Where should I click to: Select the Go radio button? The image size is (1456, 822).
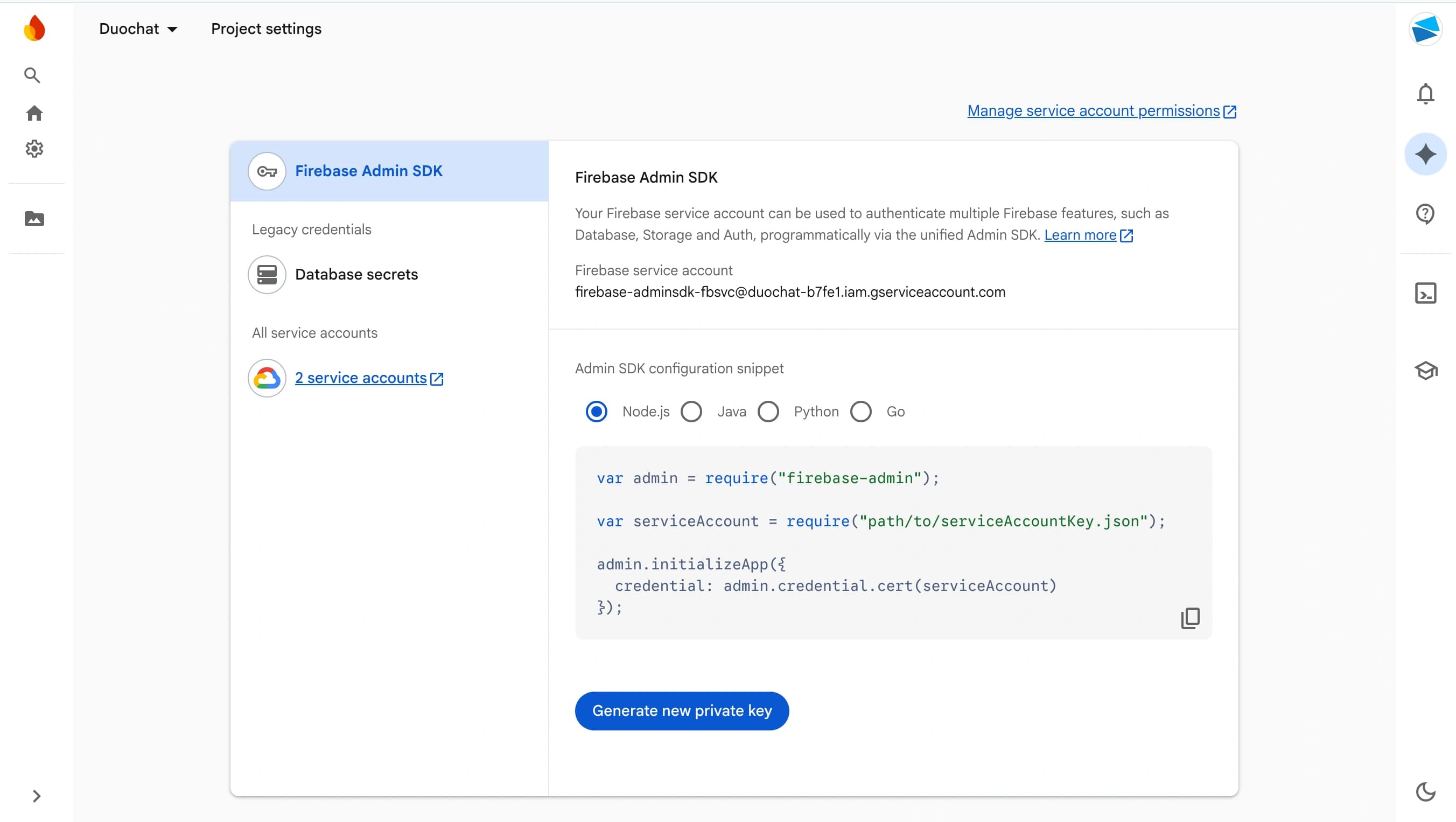pyautogui.click(x=861, y=411)
